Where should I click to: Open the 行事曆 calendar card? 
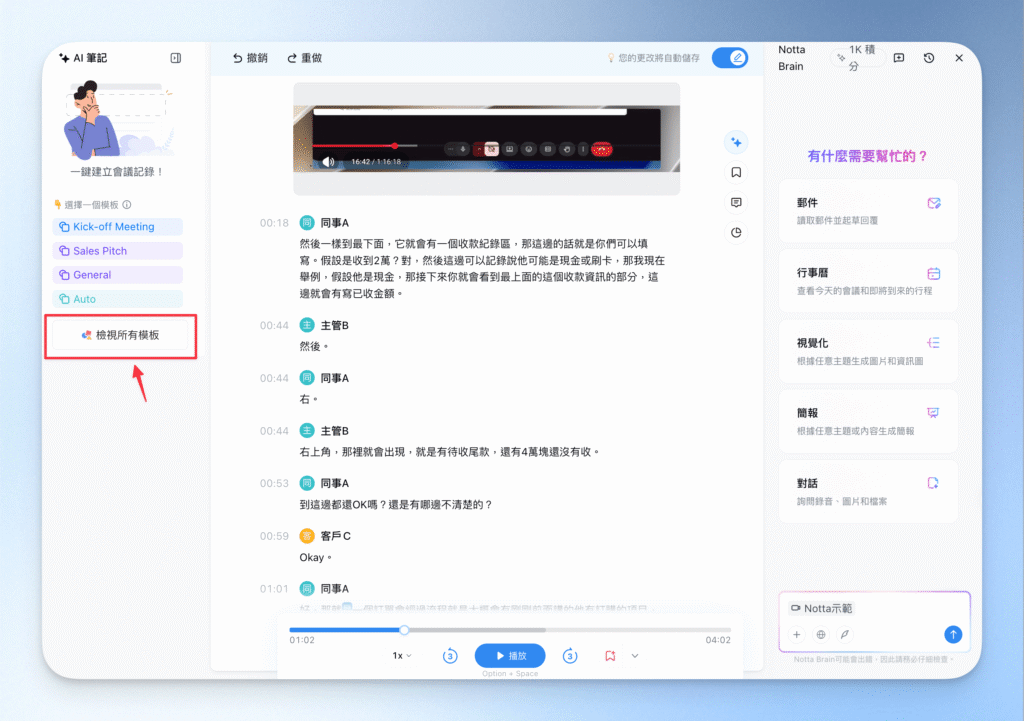(x=868, y=281)
